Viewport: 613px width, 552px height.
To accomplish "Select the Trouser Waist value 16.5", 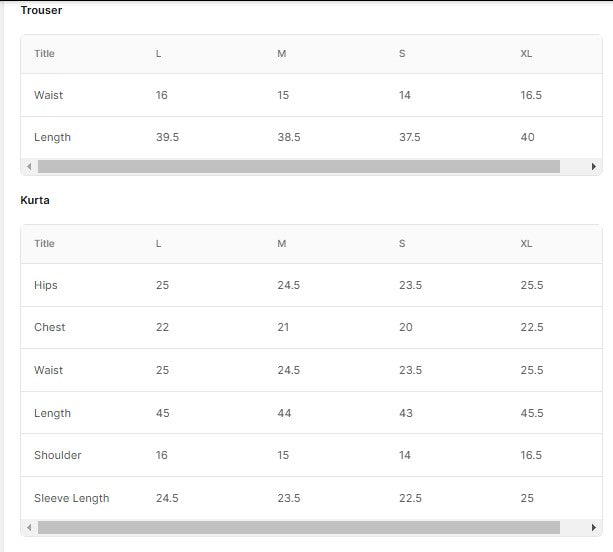I will [531, 95].
